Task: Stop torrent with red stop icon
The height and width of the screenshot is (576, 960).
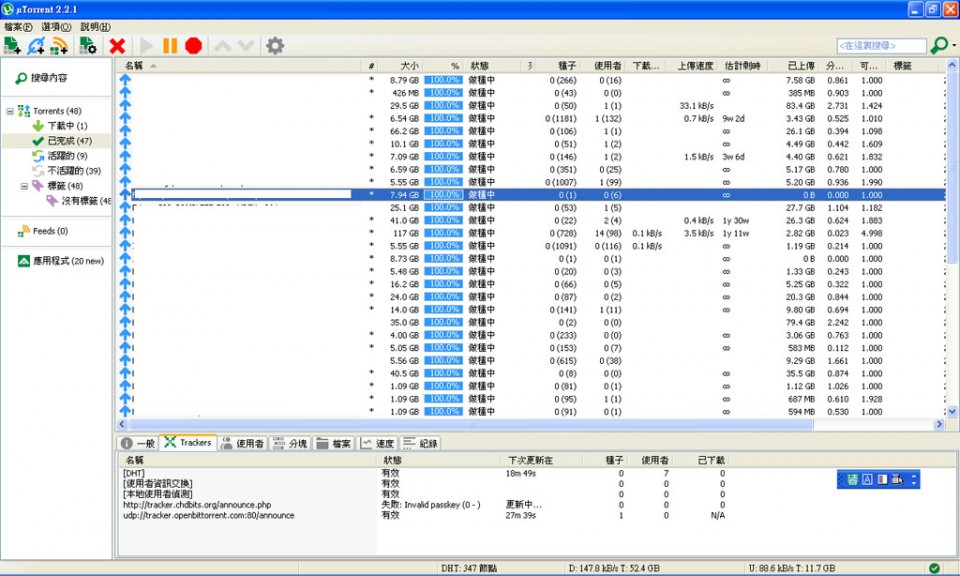Action: point(193,46)
